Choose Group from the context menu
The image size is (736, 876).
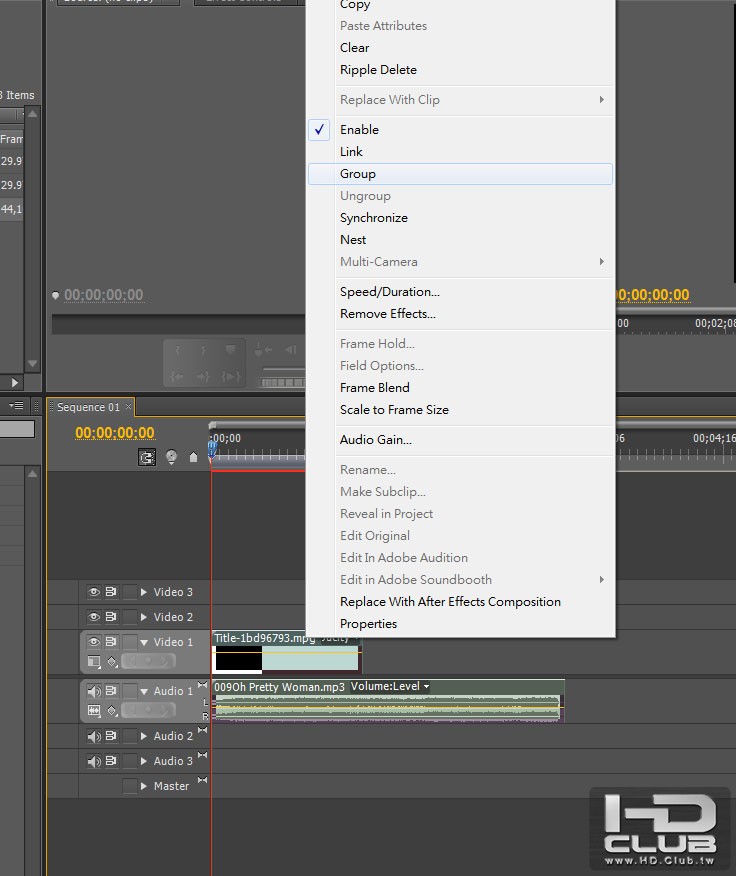click(x=358, y=174)
